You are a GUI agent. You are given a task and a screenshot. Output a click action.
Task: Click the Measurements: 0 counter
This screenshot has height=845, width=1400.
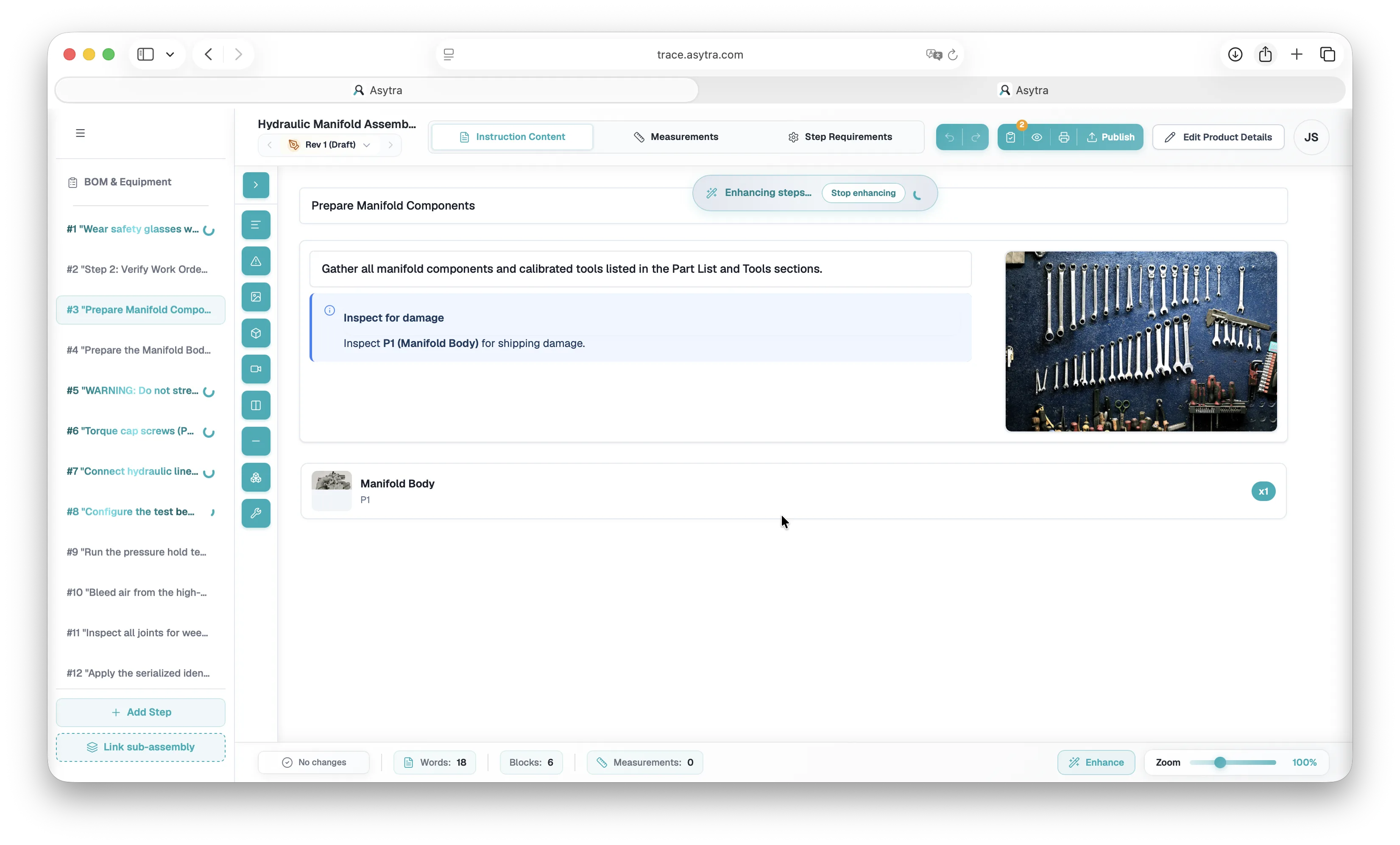tap(645, 763)
